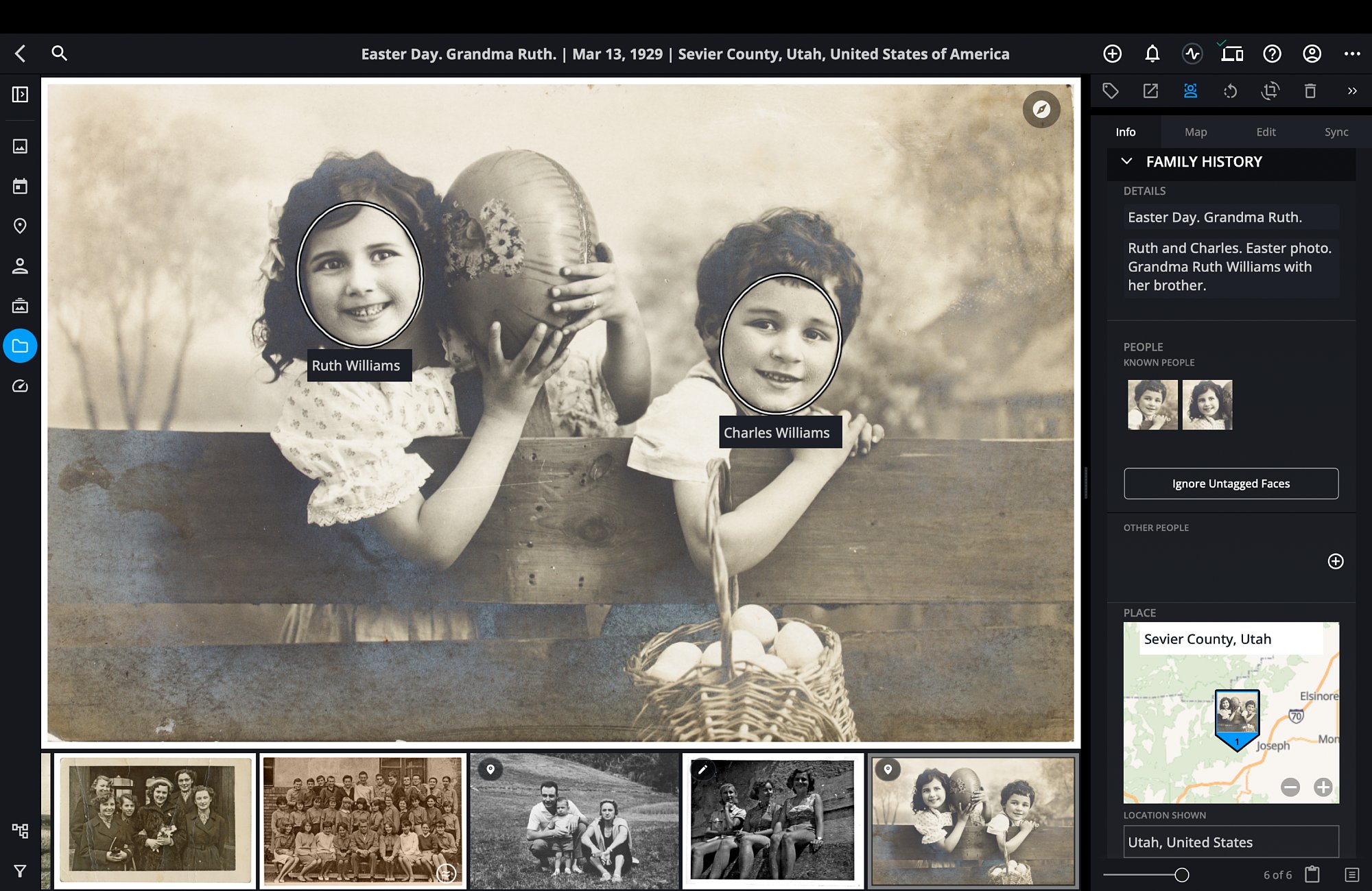Image resolution: width=1372 pixels, height=891 pixels.
Task: Open the Places pin view in sidebar
Action: (20, 226)
